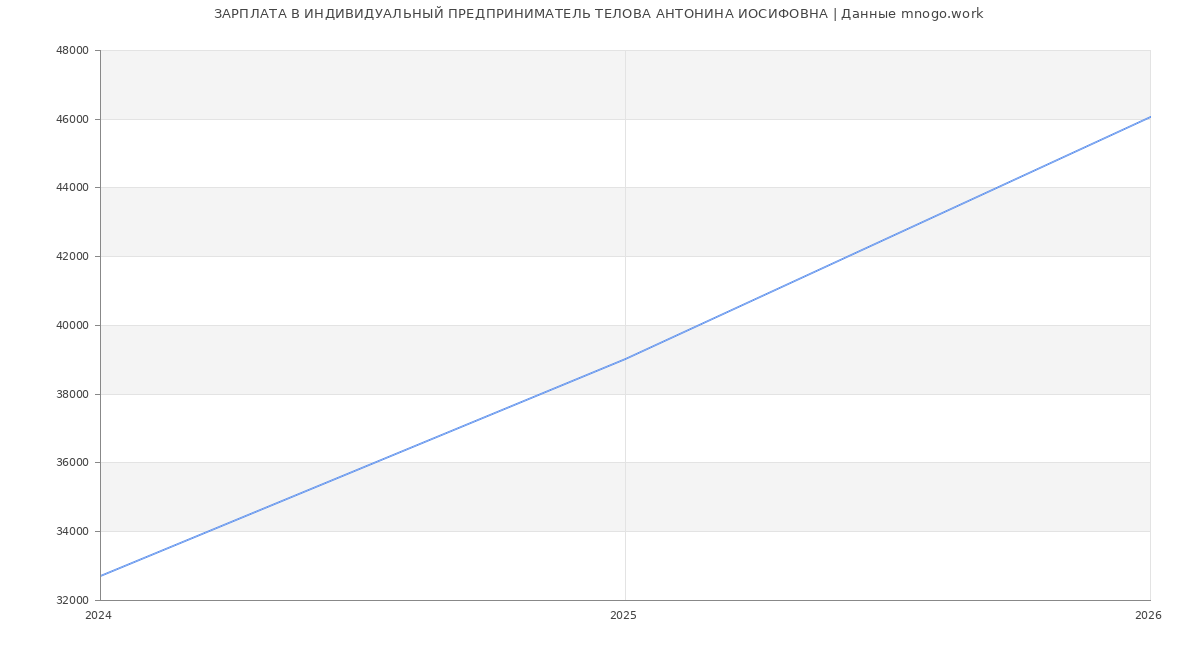1200x650 pixels.
Task: Click the 42000 y-axis label
Action: click(72, 257)
